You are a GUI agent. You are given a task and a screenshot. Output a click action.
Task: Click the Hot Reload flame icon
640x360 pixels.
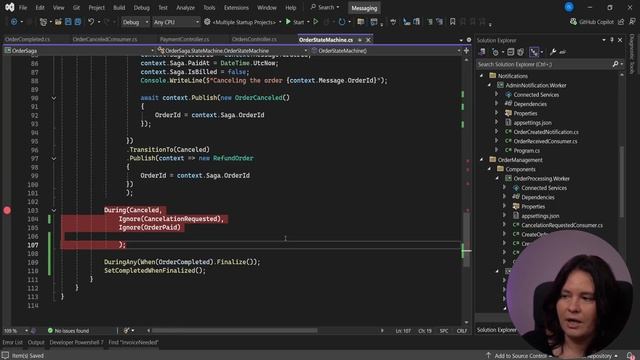click(327, 22)
